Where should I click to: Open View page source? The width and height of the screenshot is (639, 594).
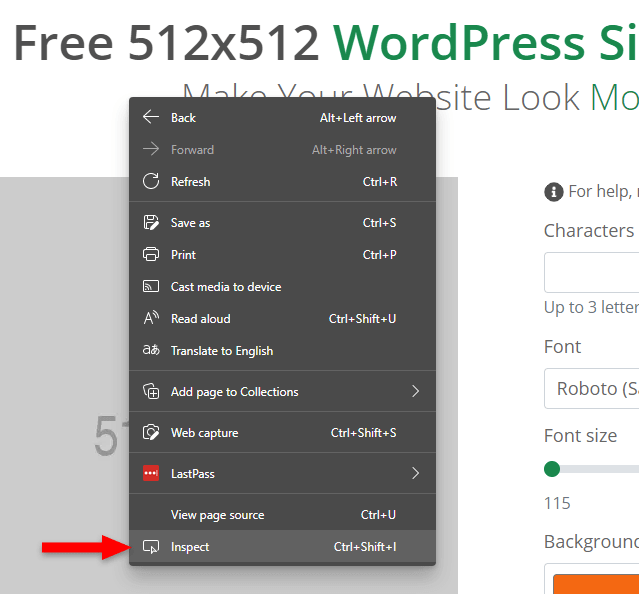tap(282, 515)
